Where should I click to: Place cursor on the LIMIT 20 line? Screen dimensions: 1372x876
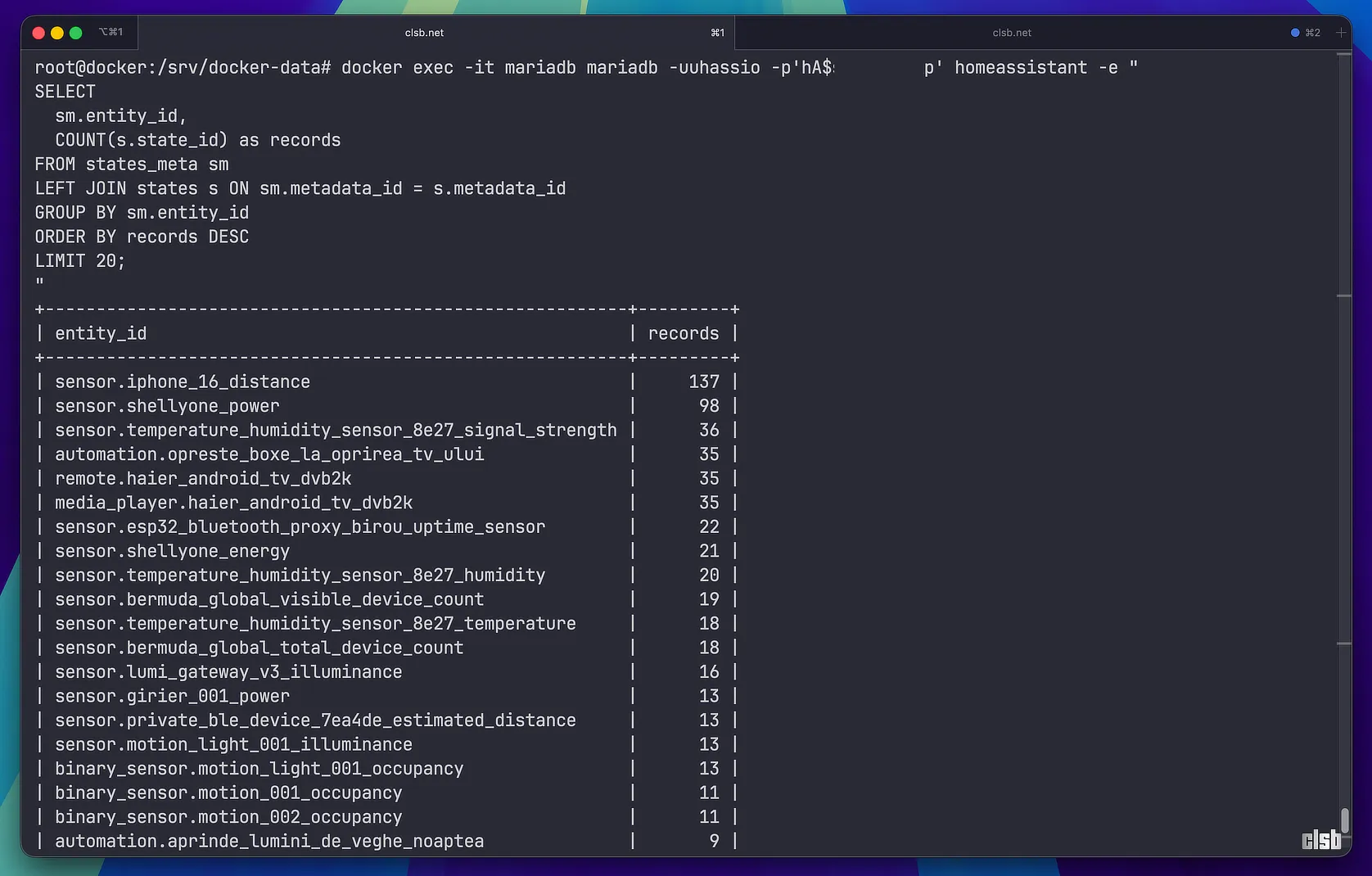tap(79, 261)
